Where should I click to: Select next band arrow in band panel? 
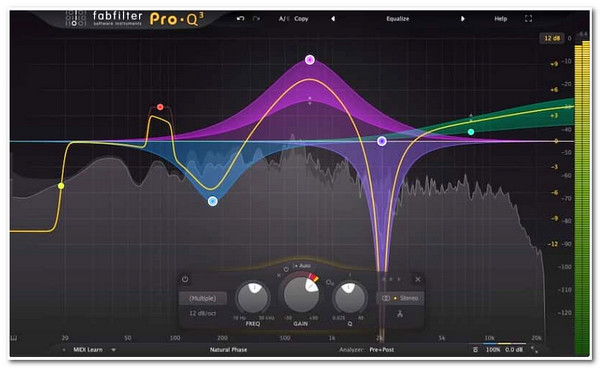(399, 279)
